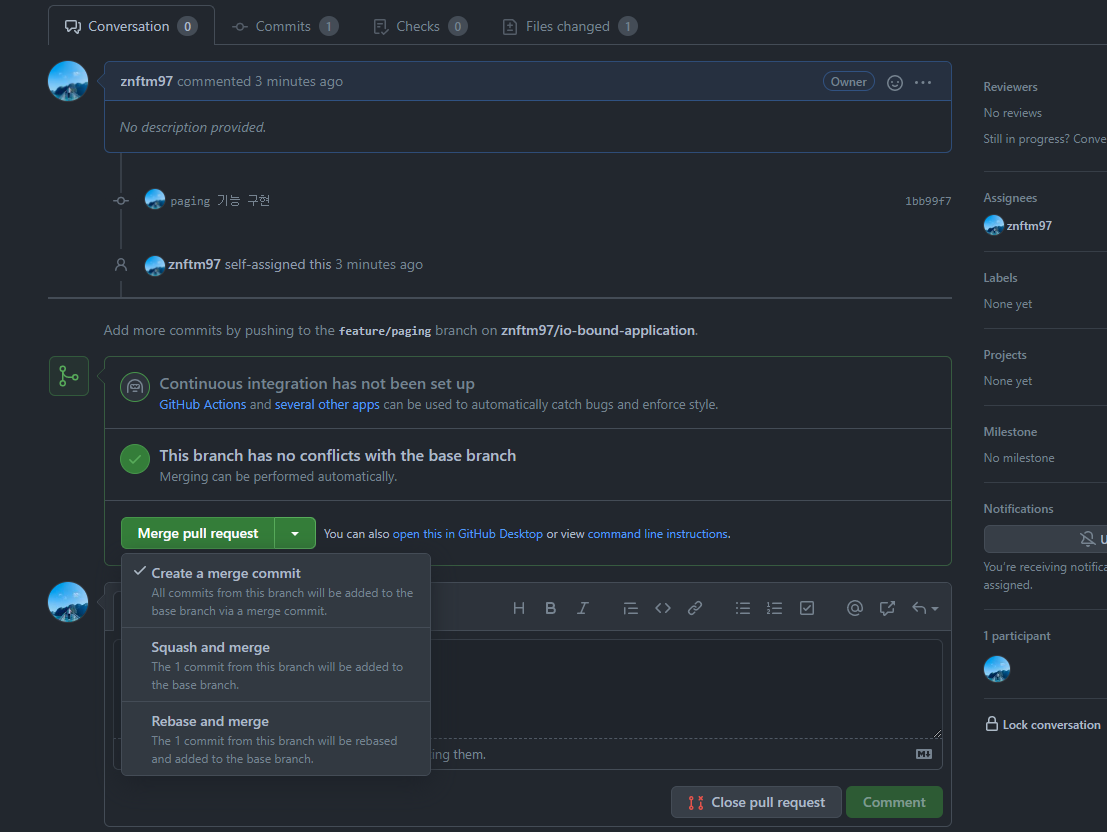Insert a task list checkbox item

[x=807, y=608]
